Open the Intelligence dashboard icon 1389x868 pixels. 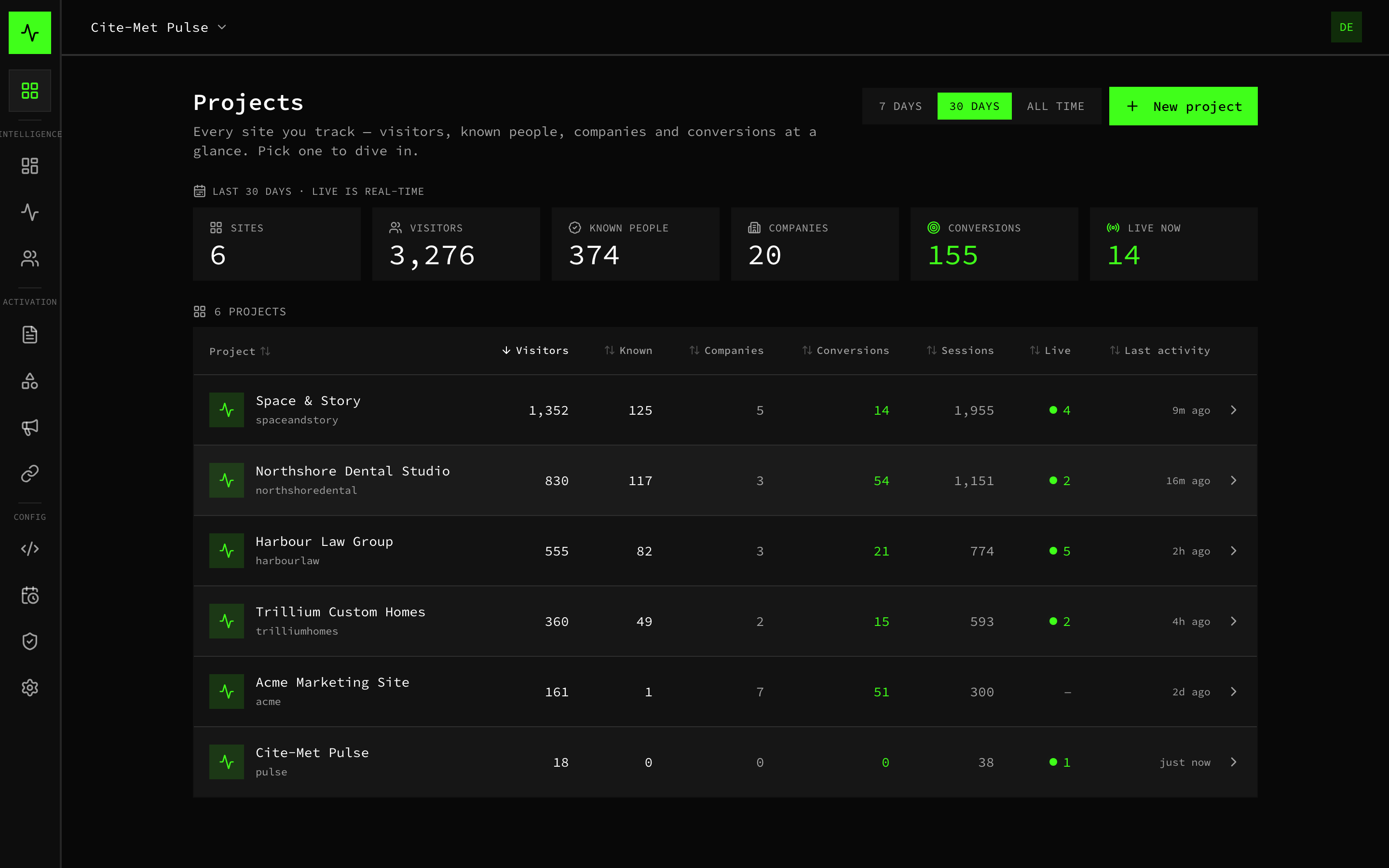[x=30, y=166]
